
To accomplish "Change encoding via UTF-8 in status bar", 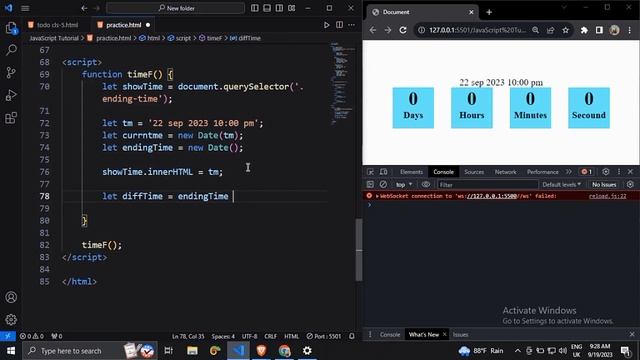I will point(249,336).
